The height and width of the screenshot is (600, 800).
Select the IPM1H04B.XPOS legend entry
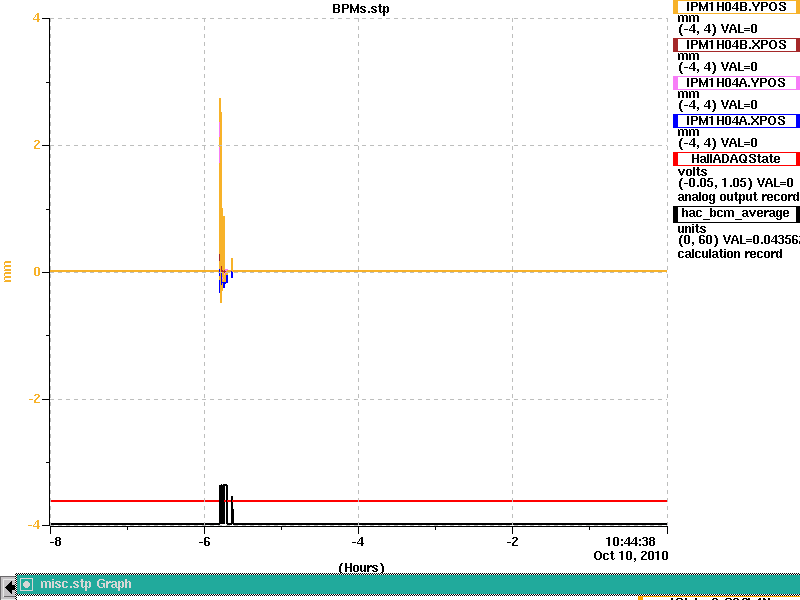click(x=736, y=45)
